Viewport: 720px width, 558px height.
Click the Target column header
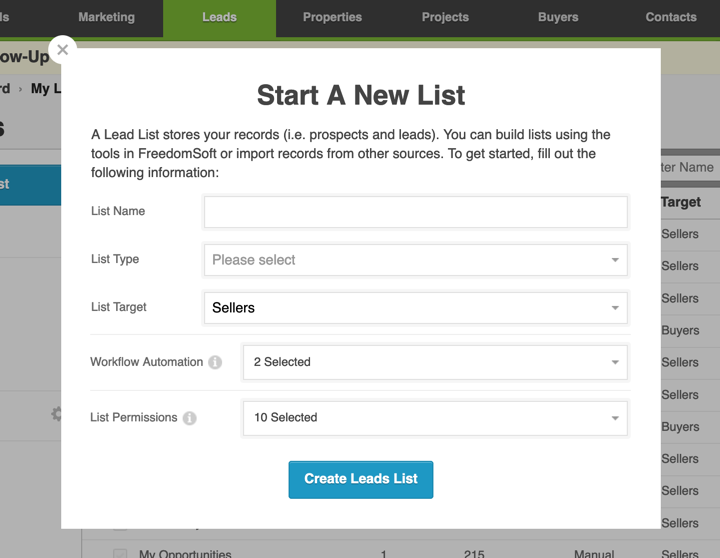point(681,202)
